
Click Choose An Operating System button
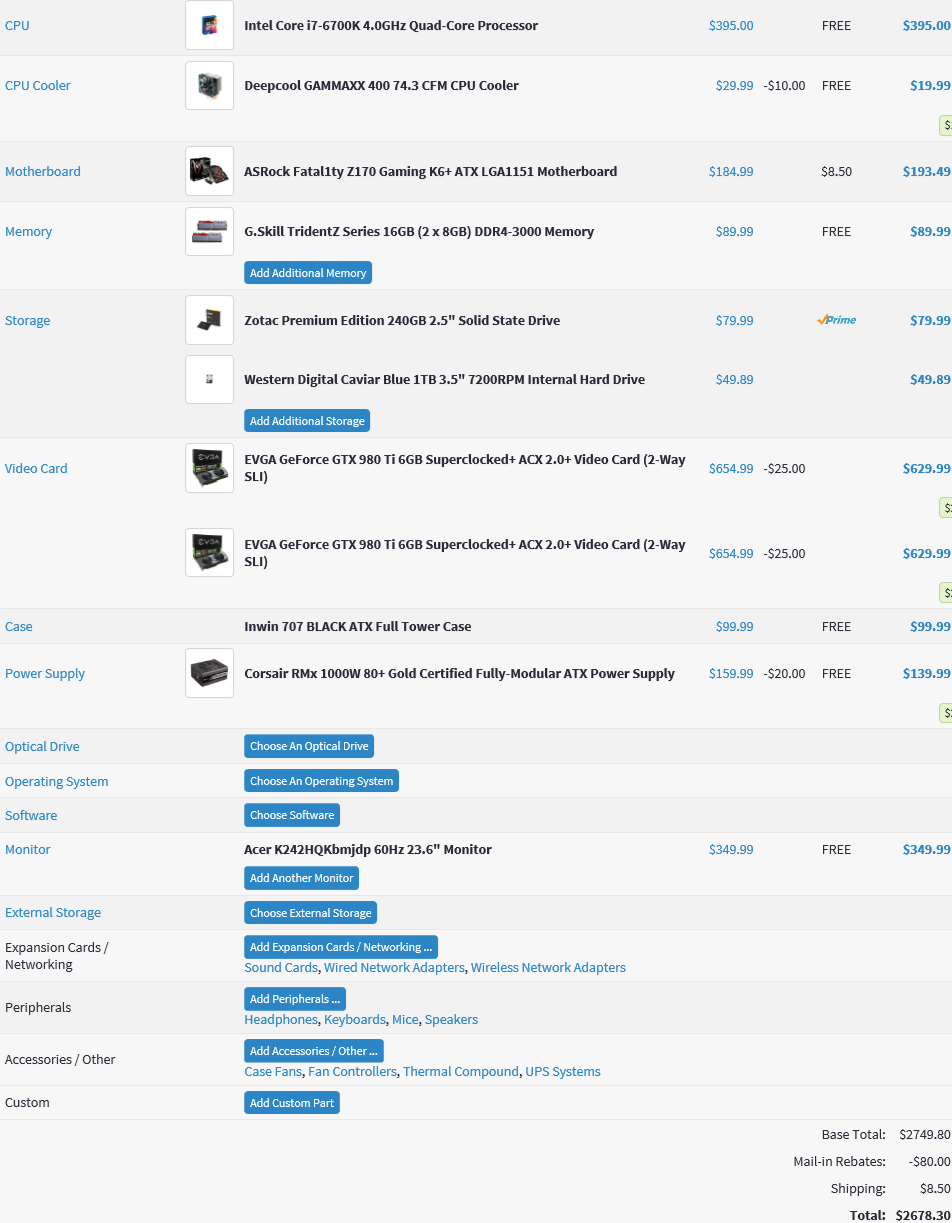(321, 781)
